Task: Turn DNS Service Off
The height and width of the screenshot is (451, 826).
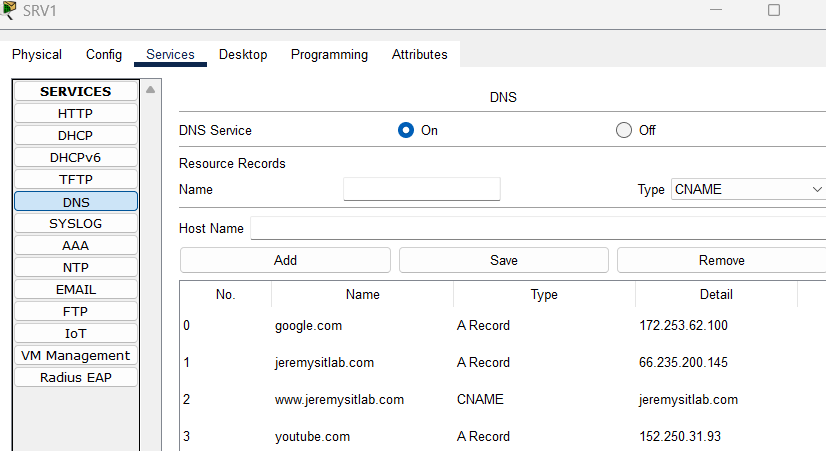Action: [x=624, y=130]
